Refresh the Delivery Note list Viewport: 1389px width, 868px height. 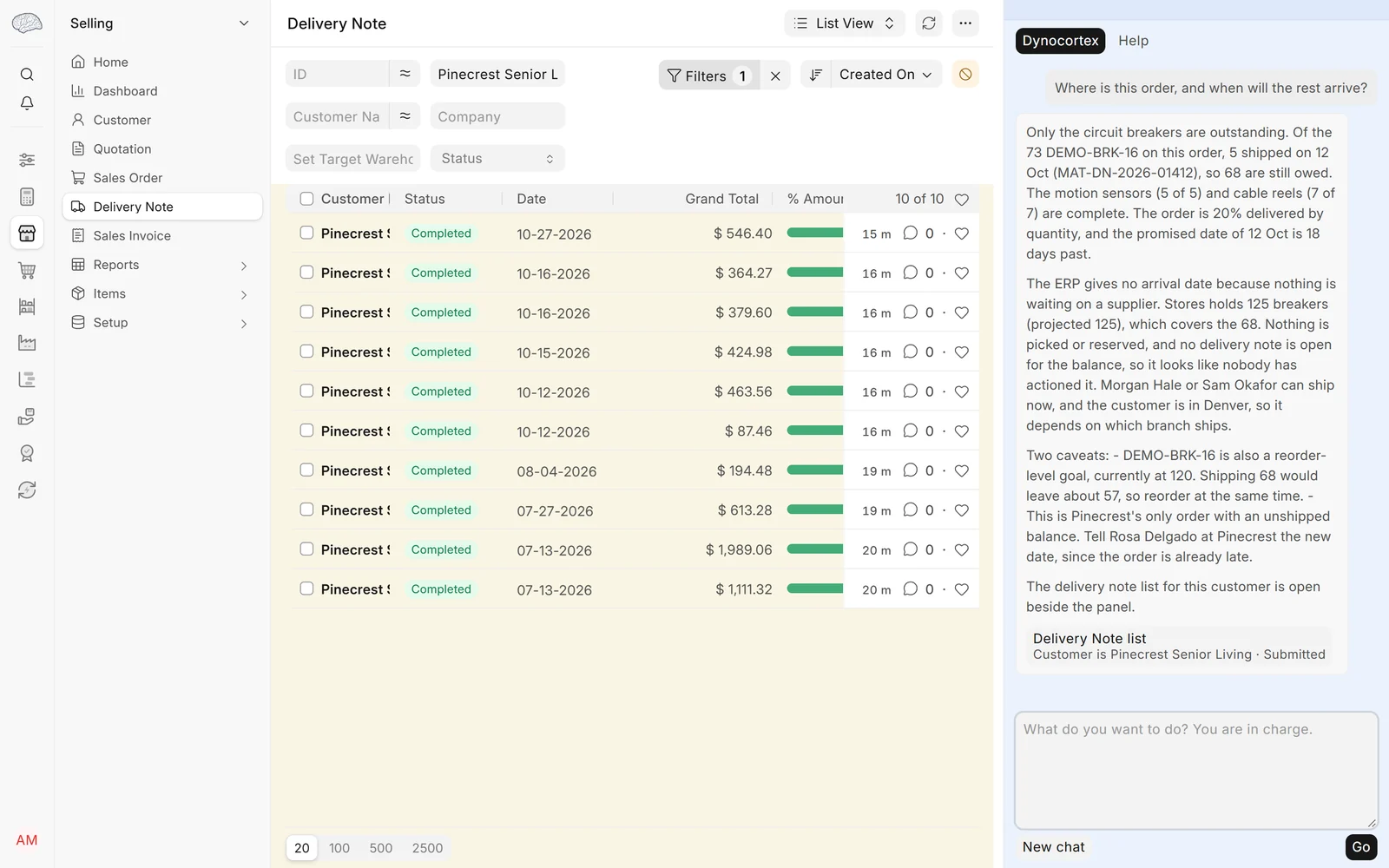pyautogui.click(x=929, y=23)
